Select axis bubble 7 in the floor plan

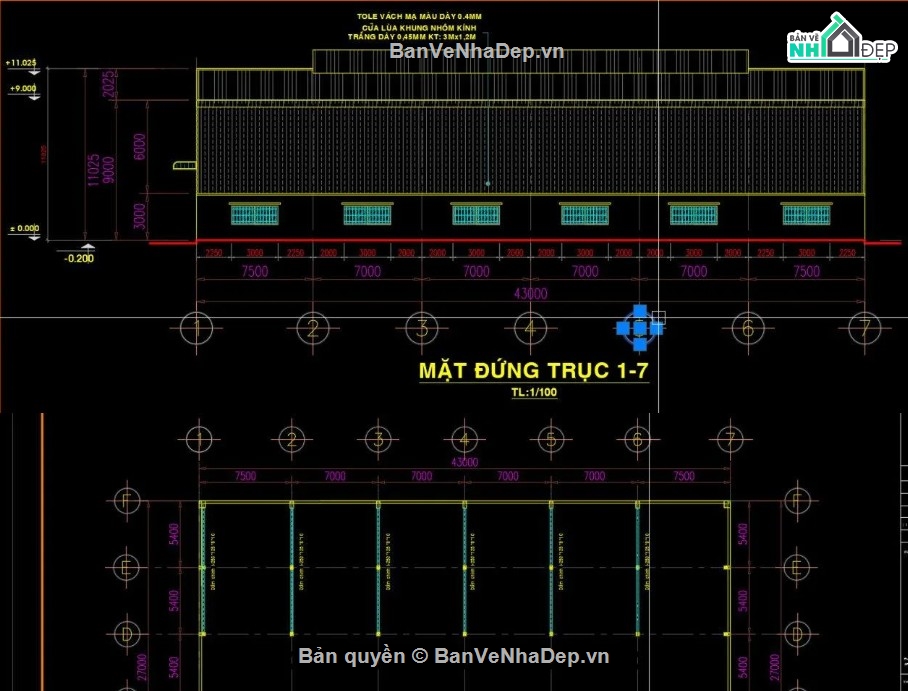click(730, 440)
